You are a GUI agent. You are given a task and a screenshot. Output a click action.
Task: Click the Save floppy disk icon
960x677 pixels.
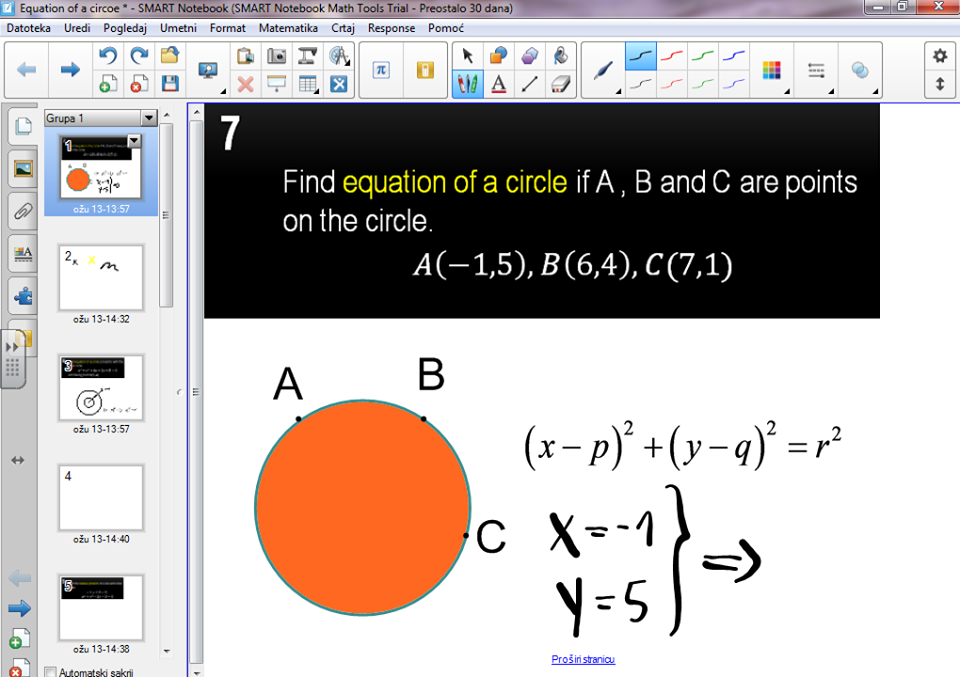pos(170,84)
